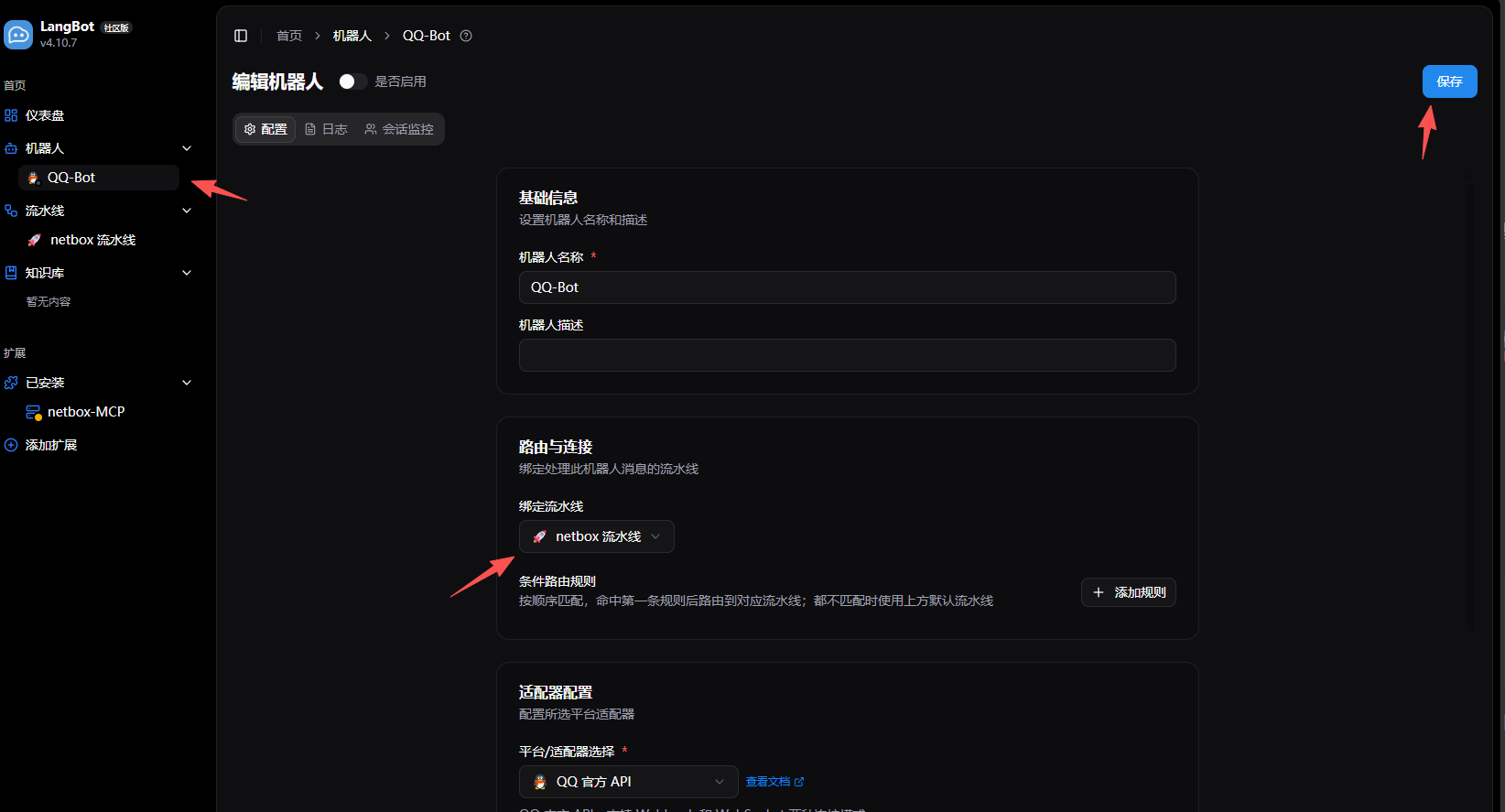Click the 适配器配置 section title
This screenshot has width=1505, height=812.
556,692
